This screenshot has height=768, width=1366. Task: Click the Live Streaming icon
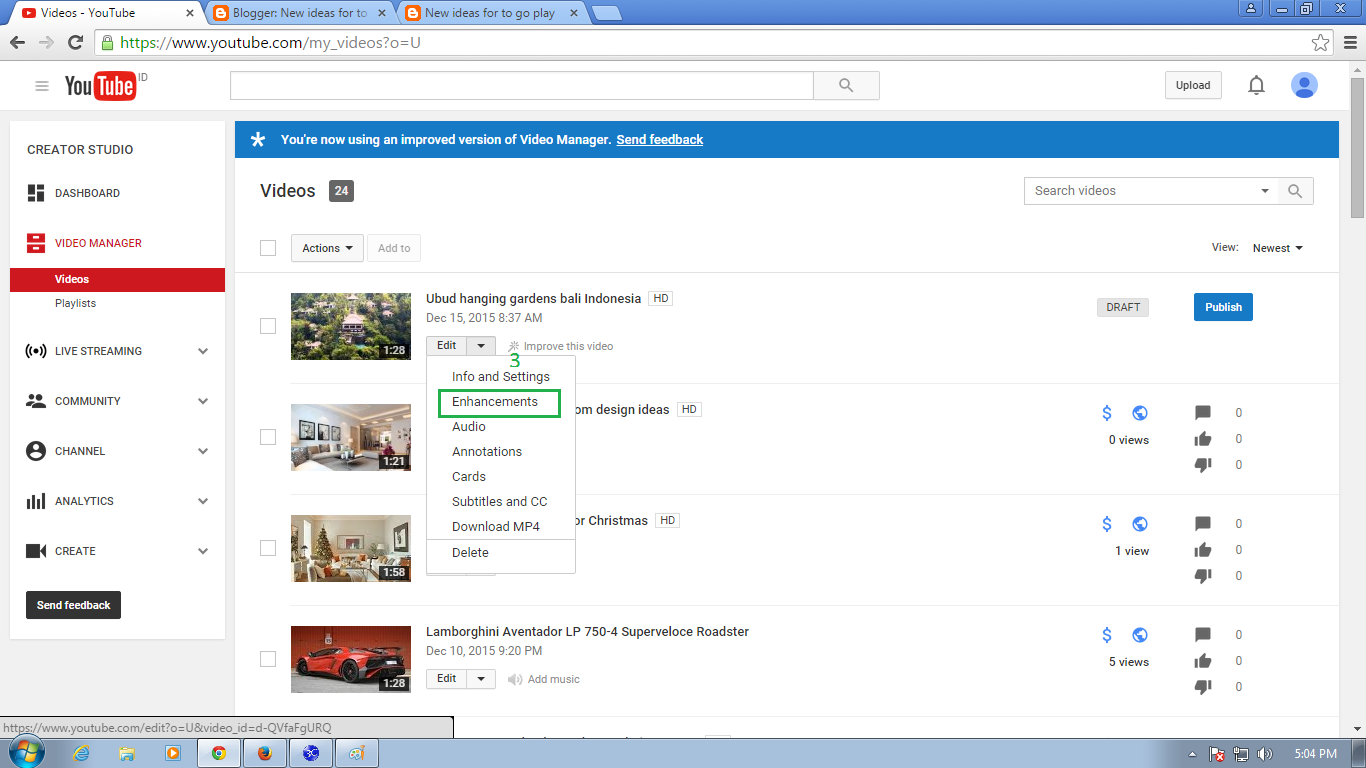click(x=36, y=351)
